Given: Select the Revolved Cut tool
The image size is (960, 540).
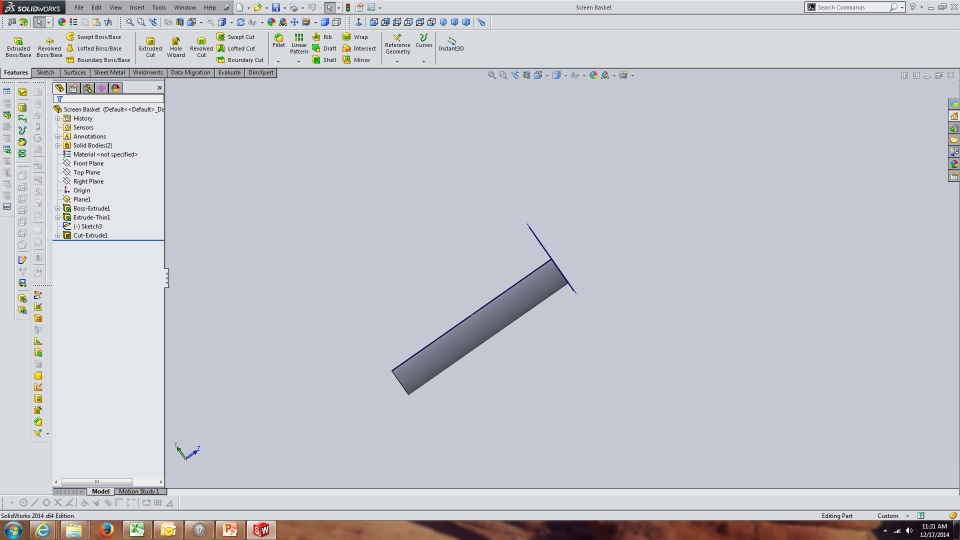Looking at the screenshot, I should [x=201, y=47].
